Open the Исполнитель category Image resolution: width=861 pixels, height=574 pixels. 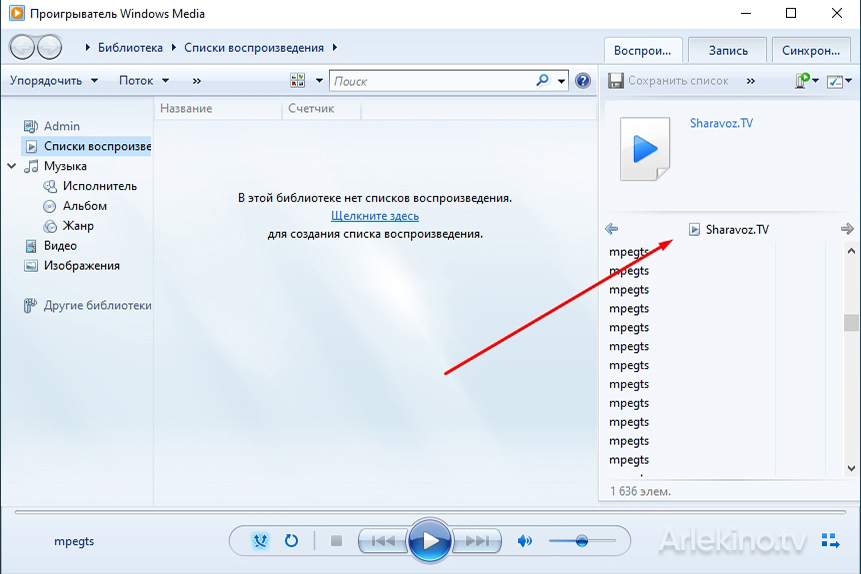point(90,186)
